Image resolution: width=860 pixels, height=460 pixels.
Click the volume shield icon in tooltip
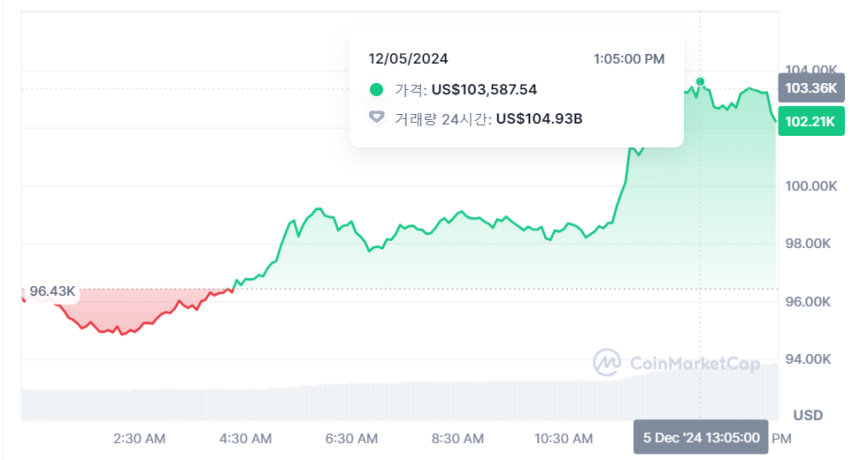376,119
